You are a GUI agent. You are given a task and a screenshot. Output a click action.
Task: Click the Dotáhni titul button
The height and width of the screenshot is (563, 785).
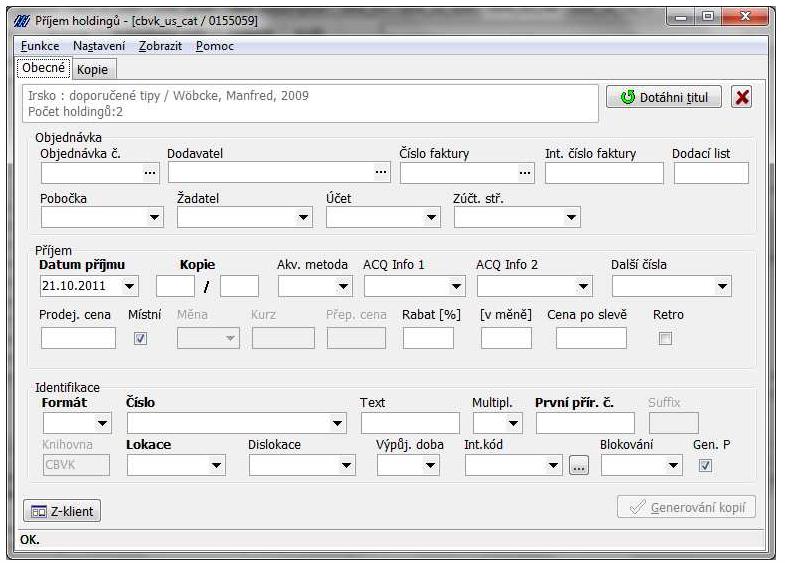tap(664, 97)
